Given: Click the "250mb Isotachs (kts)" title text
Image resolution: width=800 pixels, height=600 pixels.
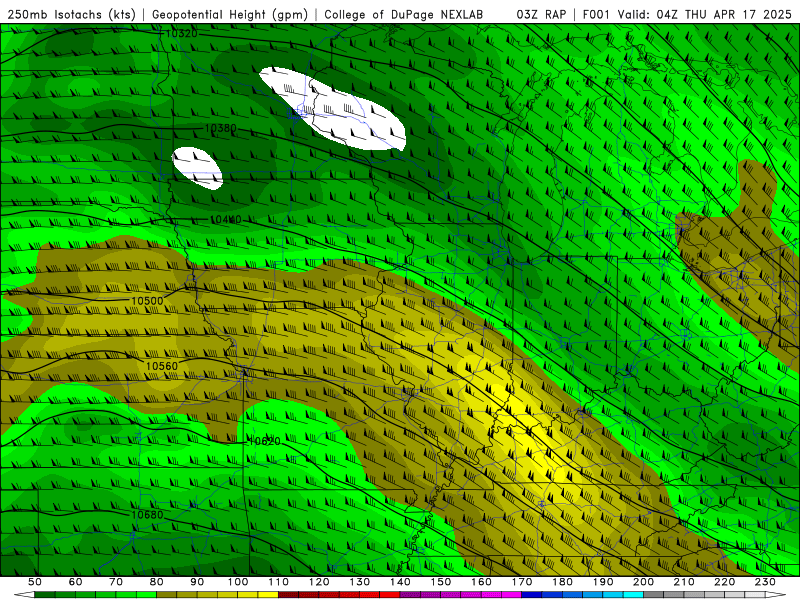Looking at the screenshot, I should 71,14.
